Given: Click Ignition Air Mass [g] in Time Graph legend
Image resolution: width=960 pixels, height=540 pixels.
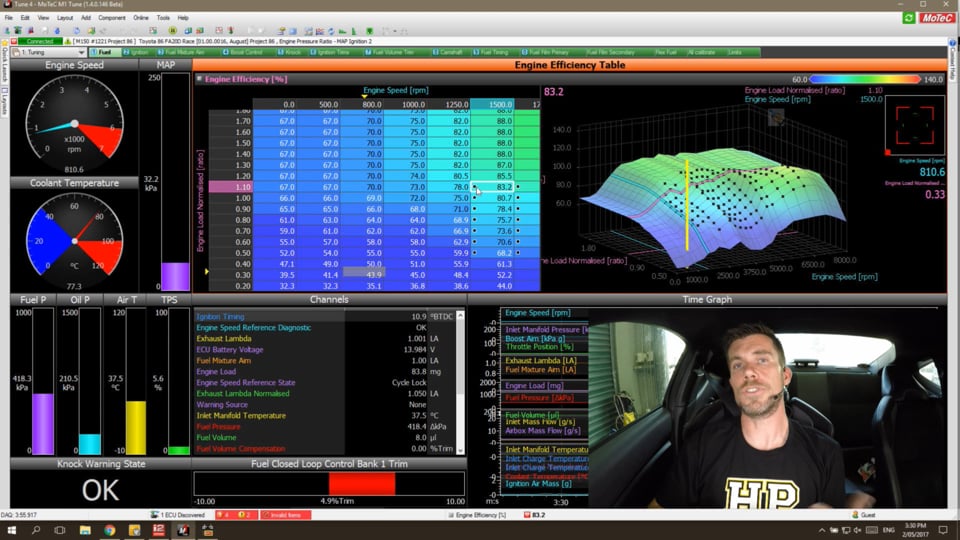Looking at the screenshot, I should [x=538, y=484].
